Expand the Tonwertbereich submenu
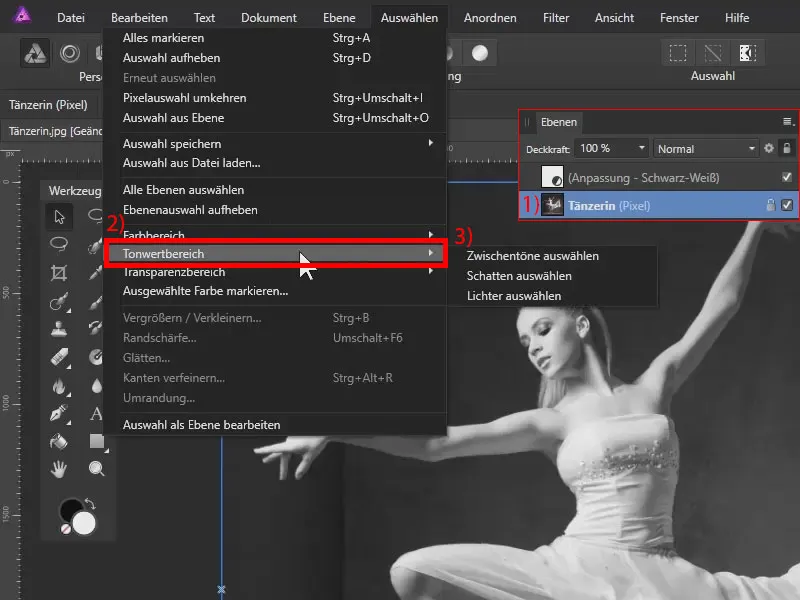 click(276, 253)
